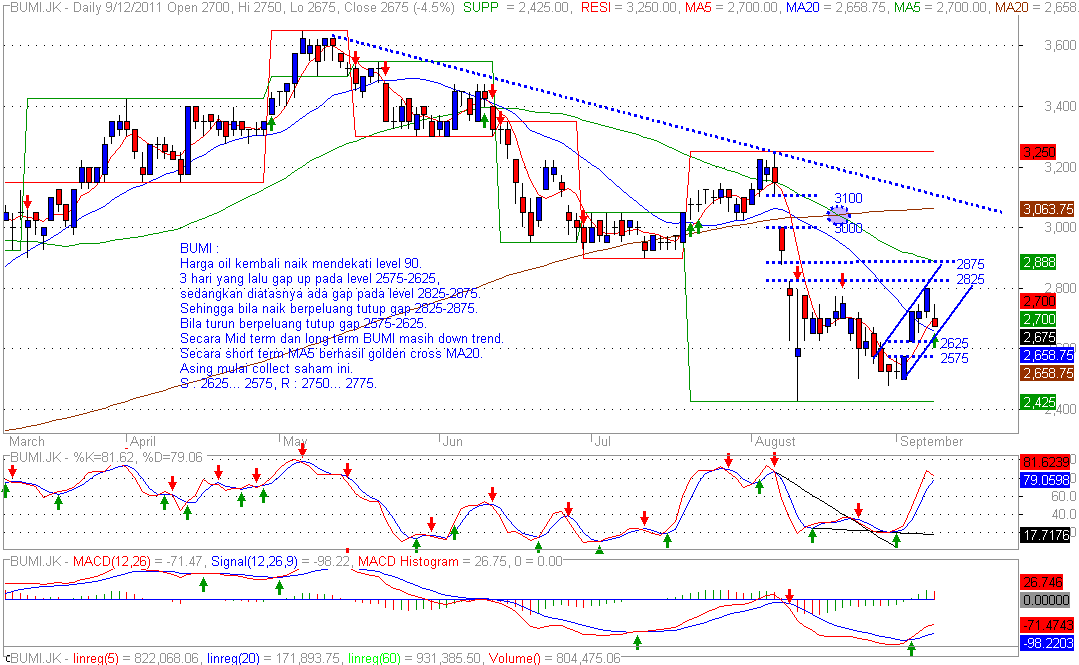Image resolution: width=1079 pixels, height=665 pixels.
Task: Click the 60.0 stochastic axis label
Action: [x=1063, y=496]
